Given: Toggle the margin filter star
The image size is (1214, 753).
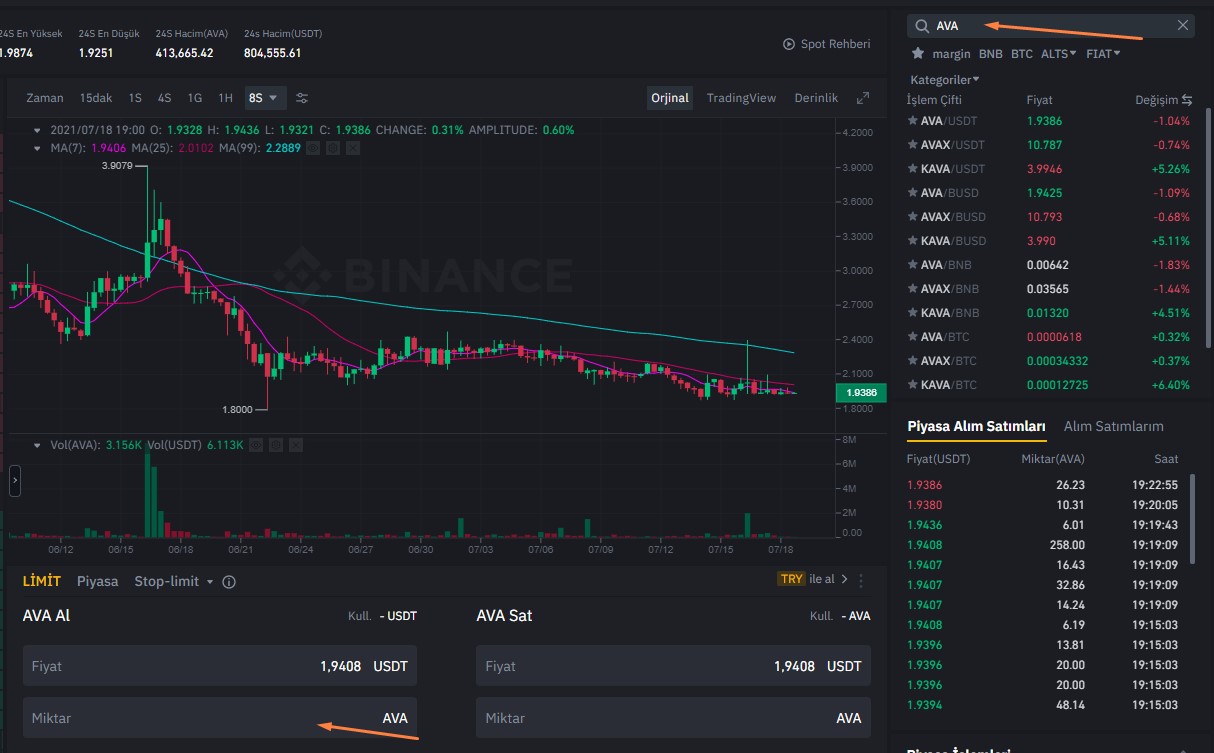Looking at the screenshot, I should click(x=917, y=52).
